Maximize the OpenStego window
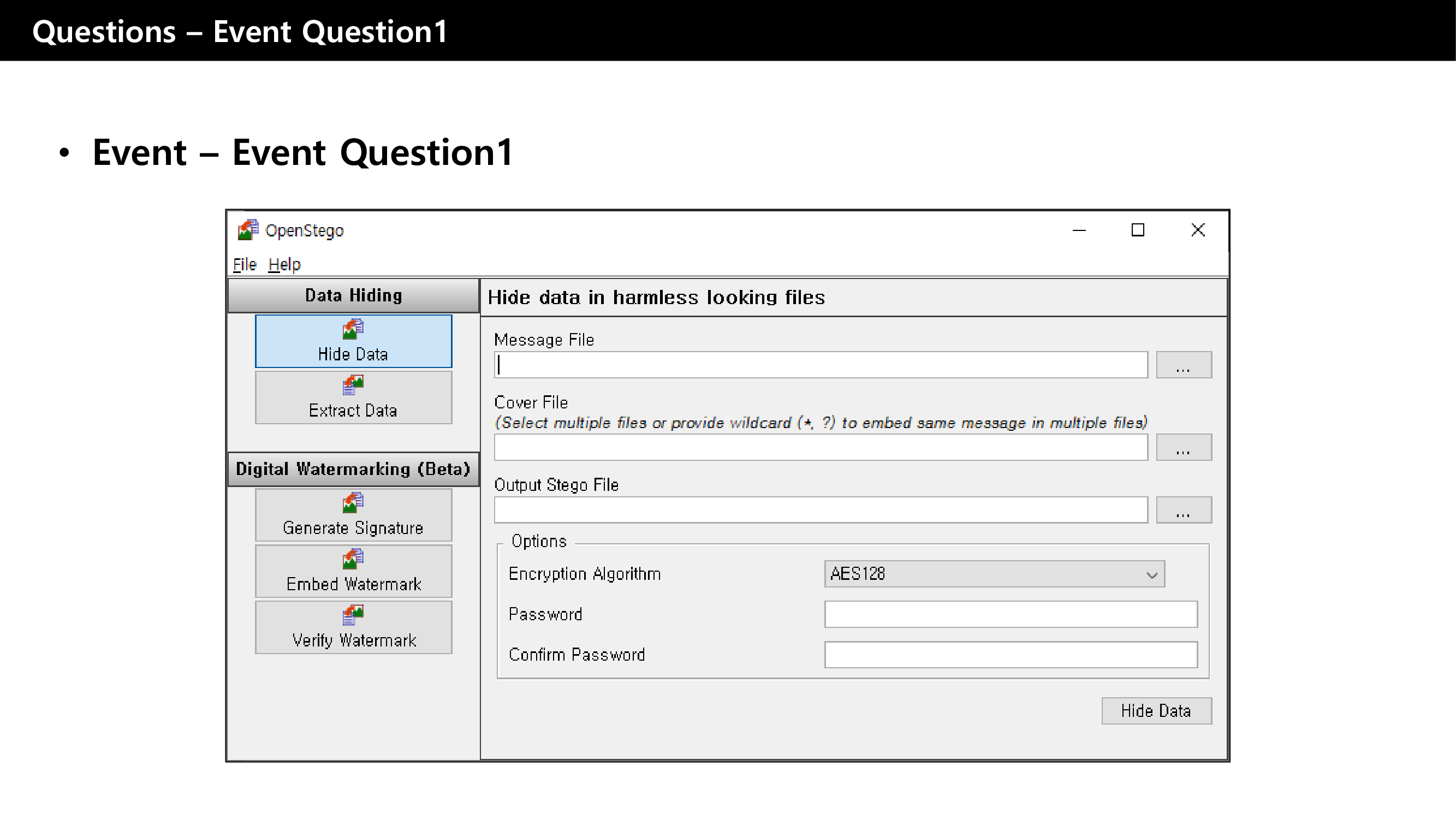The height and width of the screenshot is (819, 1456). [1137, 230]
